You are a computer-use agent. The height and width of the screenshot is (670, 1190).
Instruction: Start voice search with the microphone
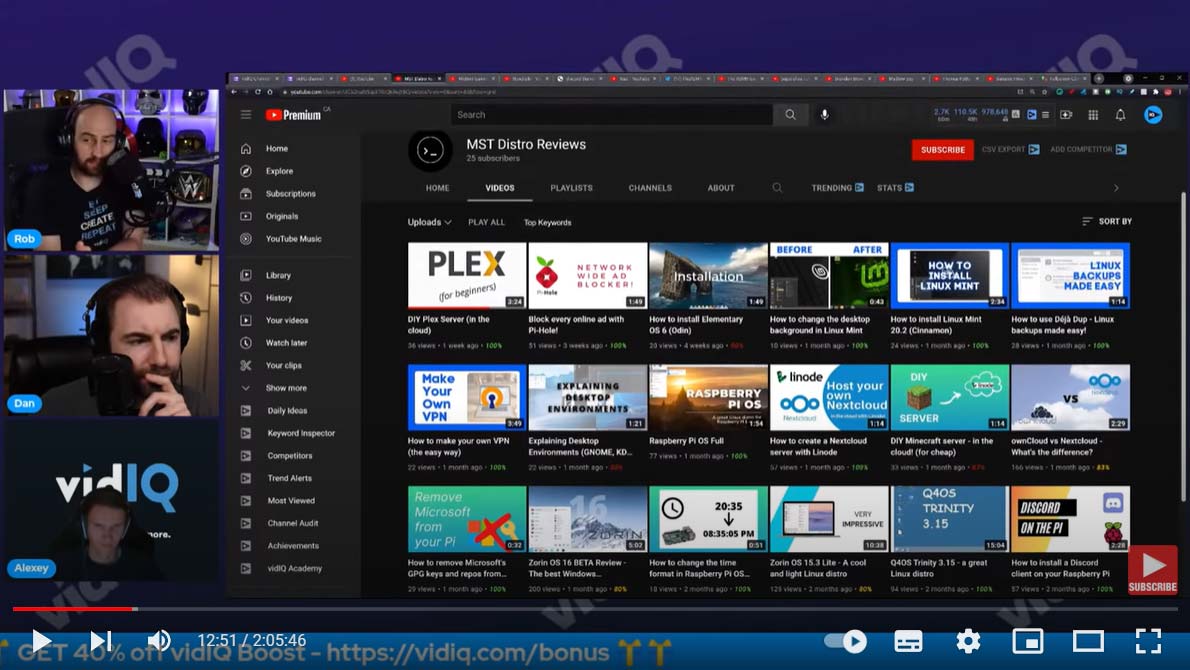pos(824,115)
